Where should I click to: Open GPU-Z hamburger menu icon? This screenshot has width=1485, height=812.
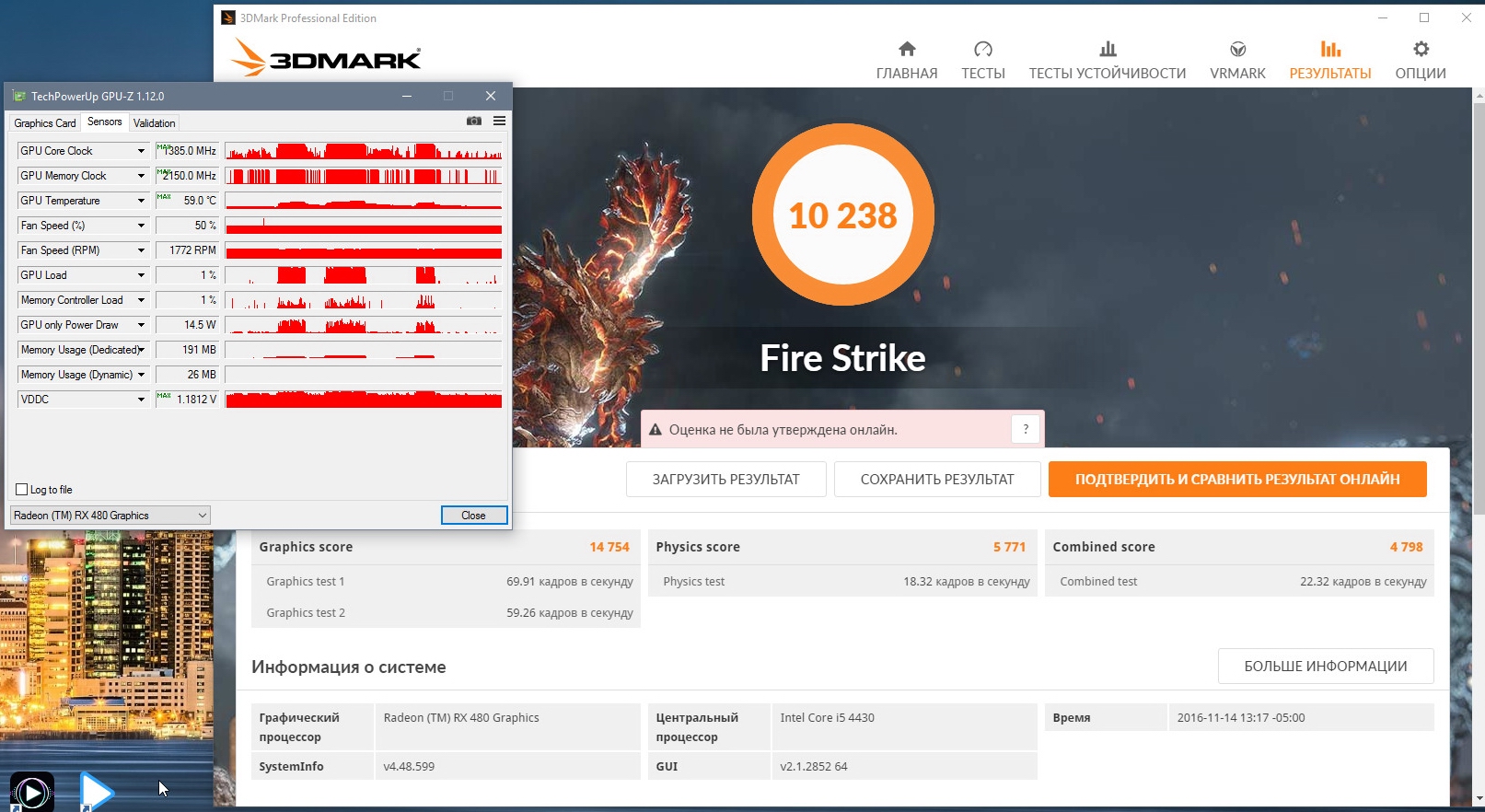(x=499, y=122)
